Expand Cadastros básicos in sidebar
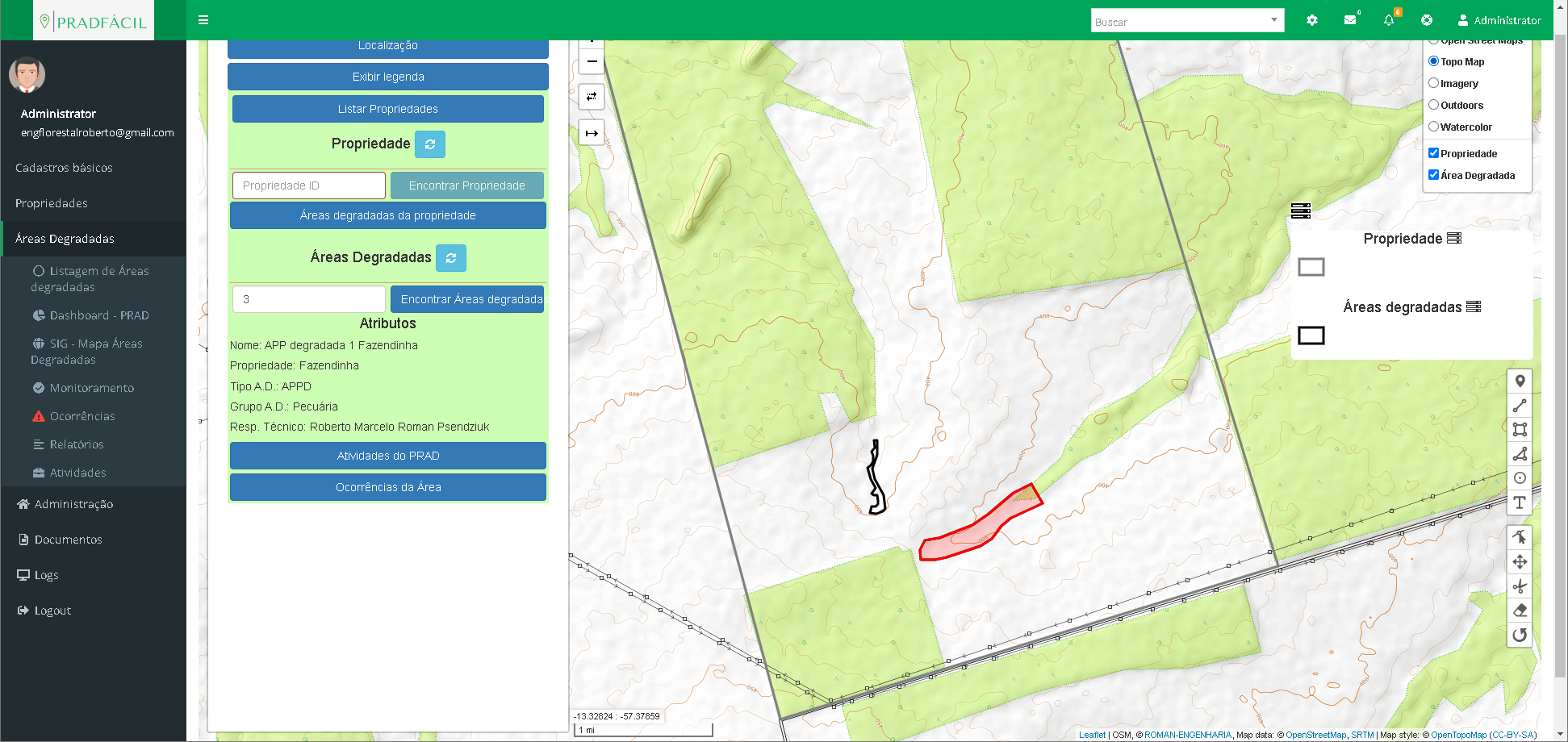 64,168
